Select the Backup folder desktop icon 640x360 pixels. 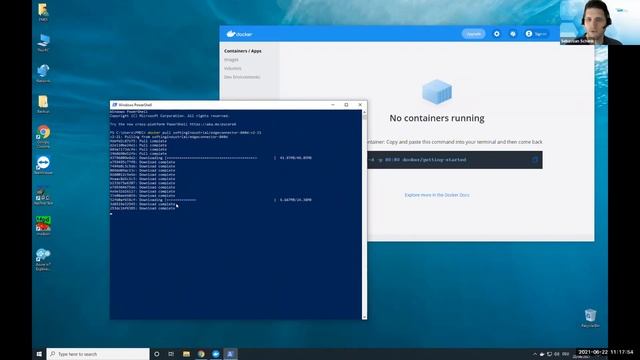43,104
